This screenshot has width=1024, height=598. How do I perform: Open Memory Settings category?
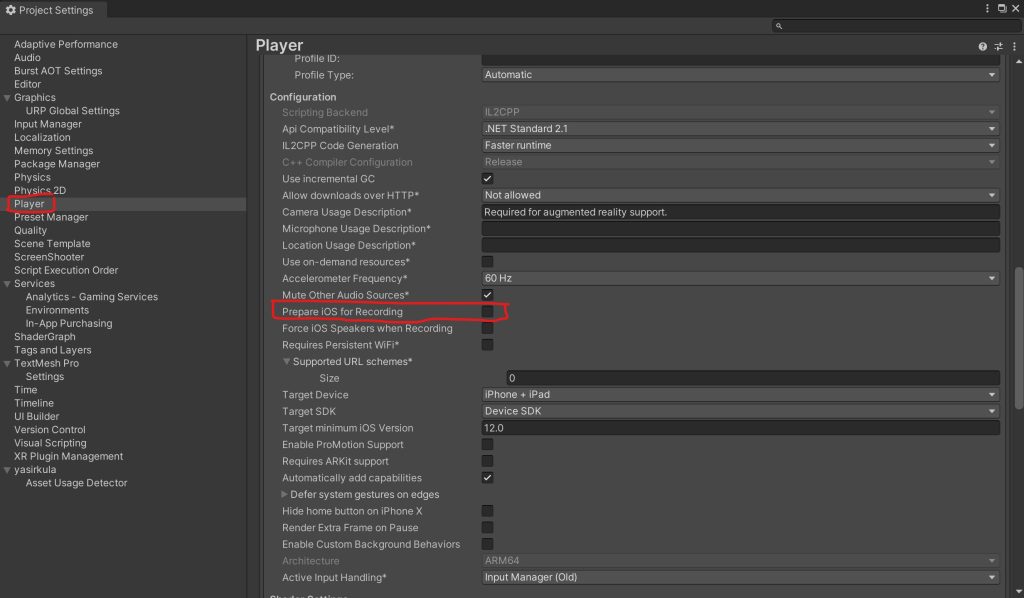[x=54, y=151]
